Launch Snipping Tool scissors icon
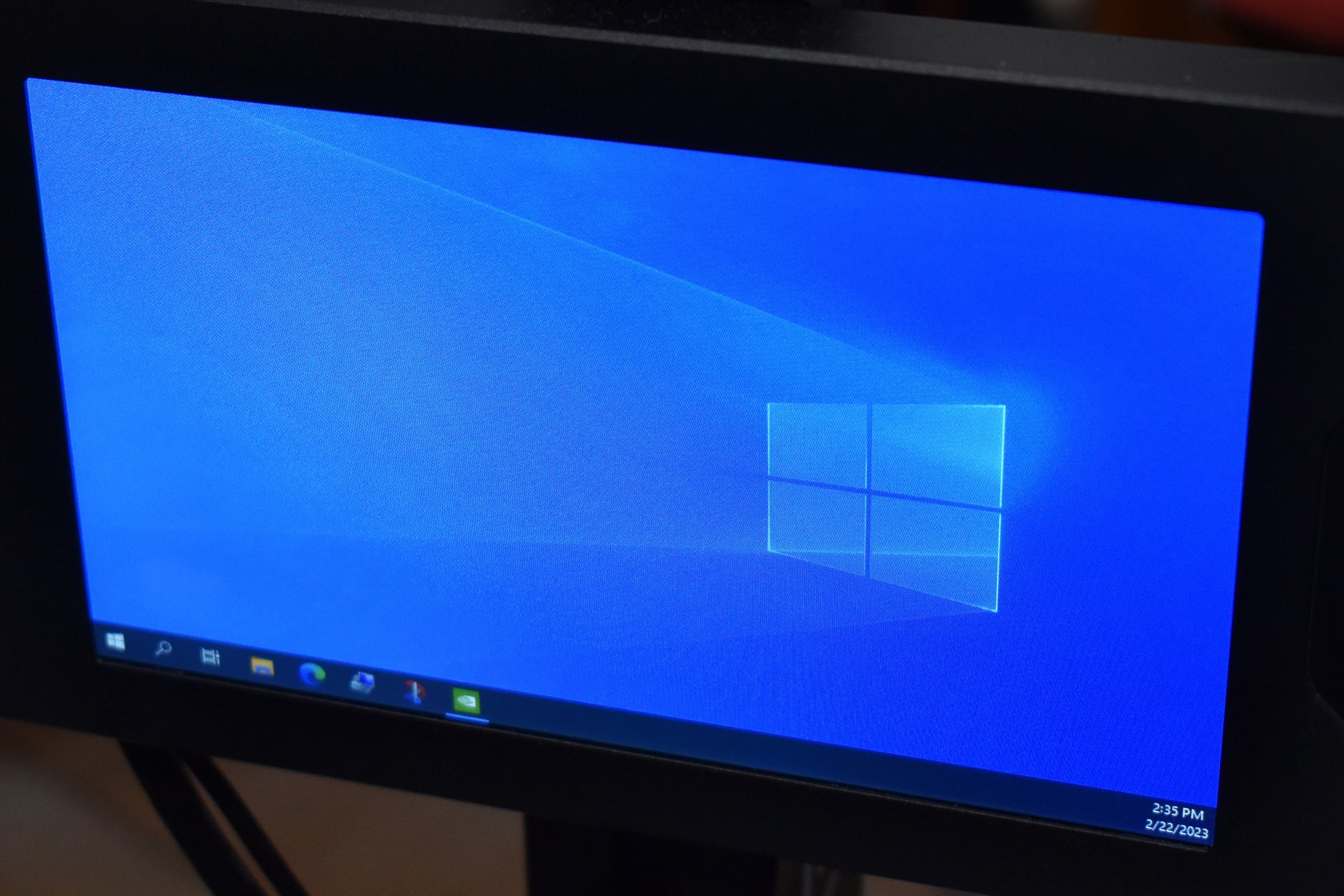Viewport: 1344px width, 896px height. tap(414, 691)
